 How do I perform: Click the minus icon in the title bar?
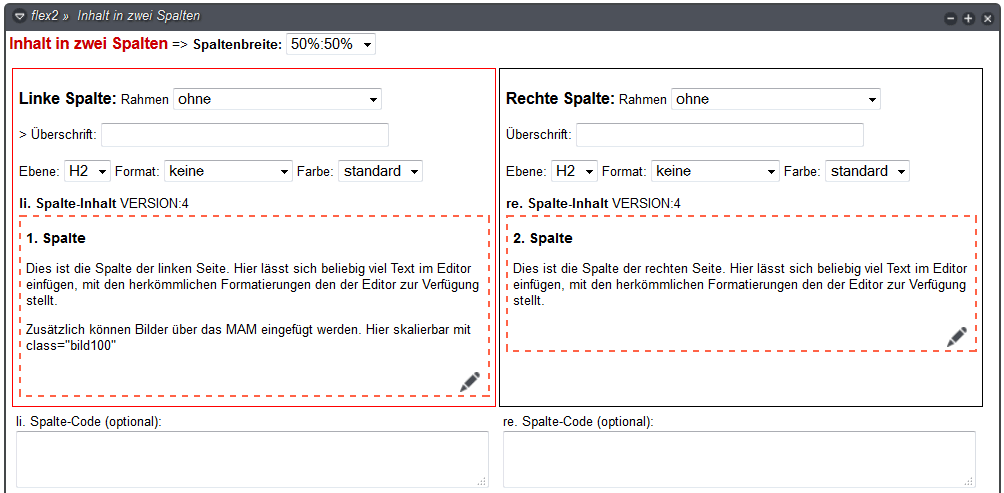[951, 19]
